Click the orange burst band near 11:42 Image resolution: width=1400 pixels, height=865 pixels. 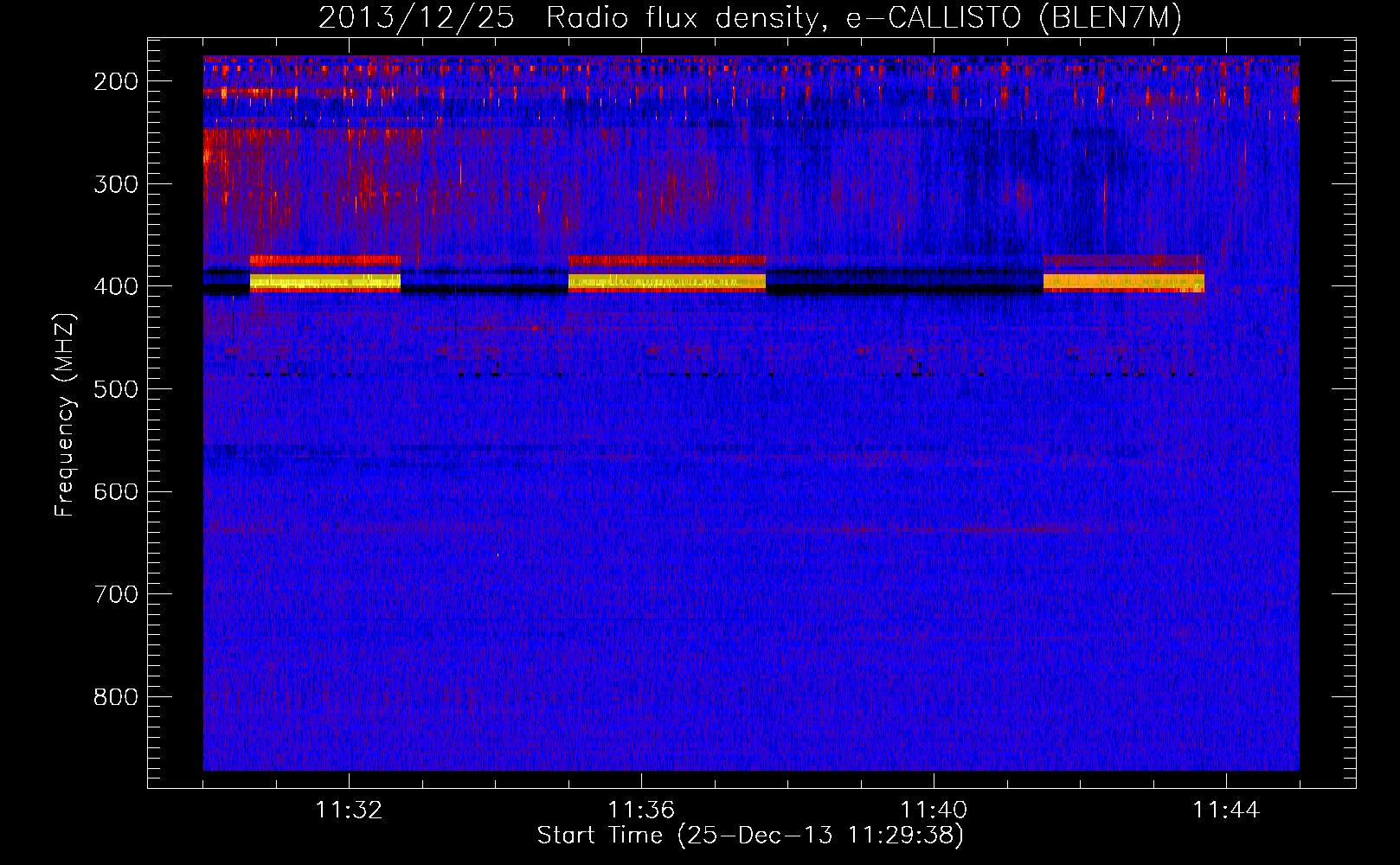pos(1124,282)
